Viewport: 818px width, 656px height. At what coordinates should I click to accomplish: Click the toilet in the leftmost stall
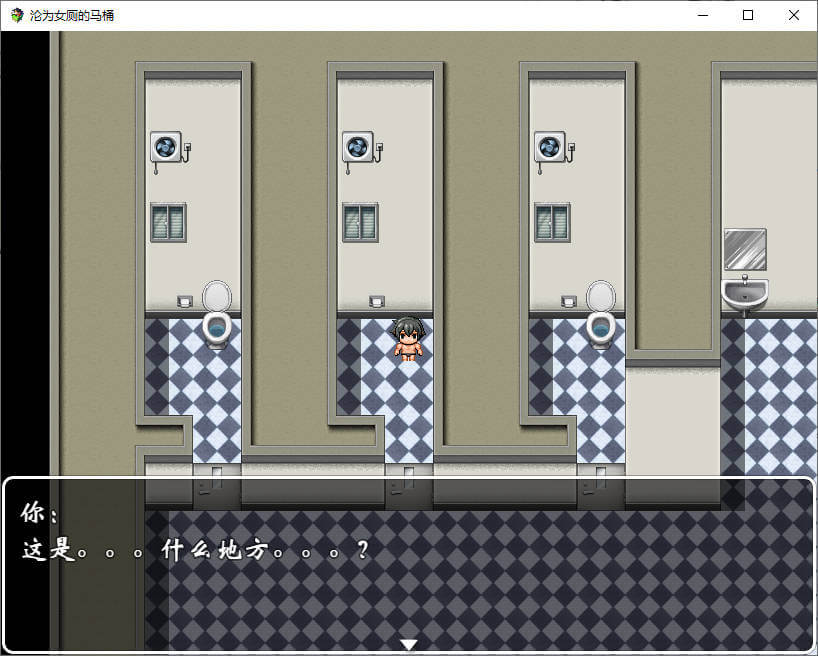point(217,314)
